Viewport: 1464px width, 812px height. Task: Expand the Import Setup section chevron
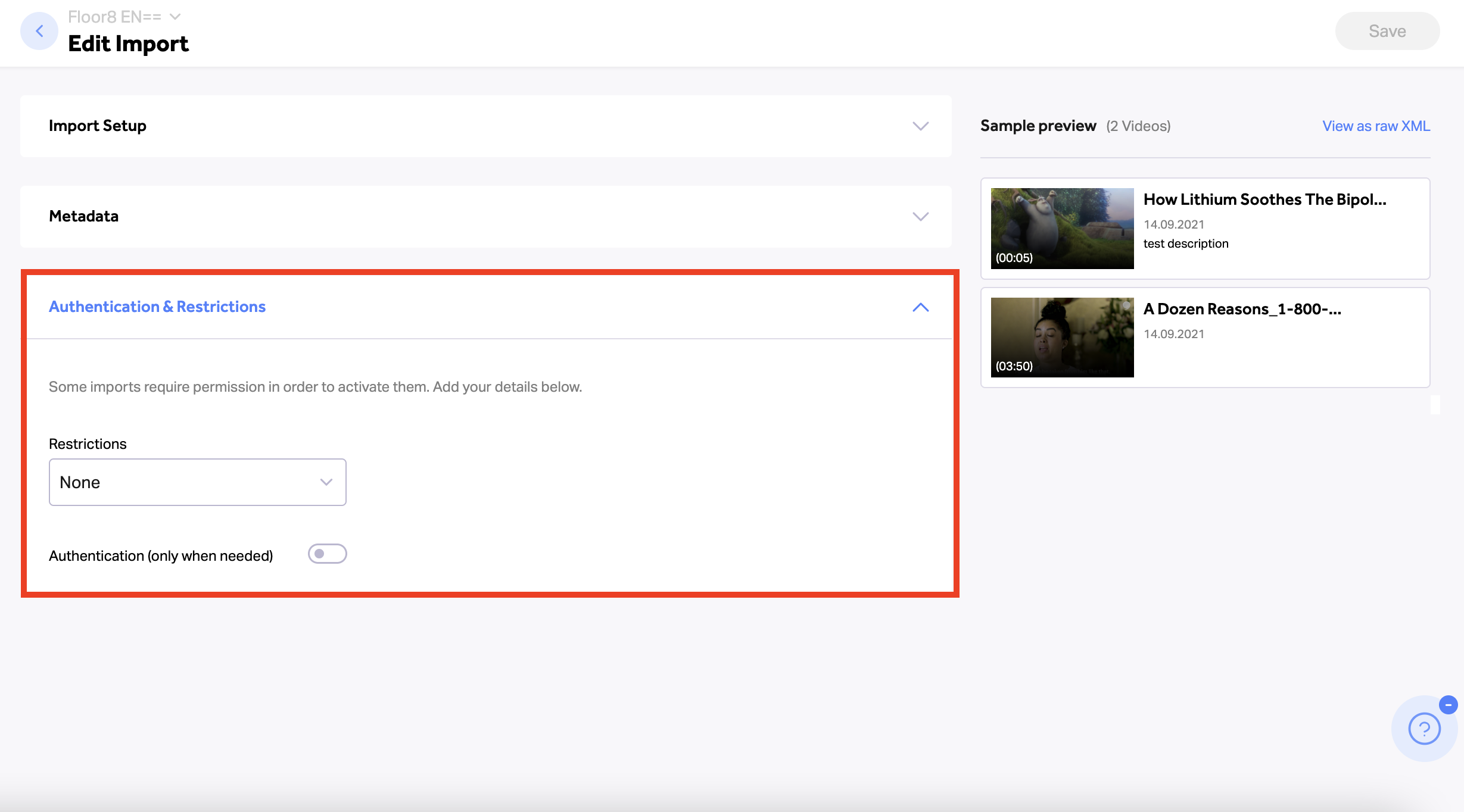coord(920,126)
